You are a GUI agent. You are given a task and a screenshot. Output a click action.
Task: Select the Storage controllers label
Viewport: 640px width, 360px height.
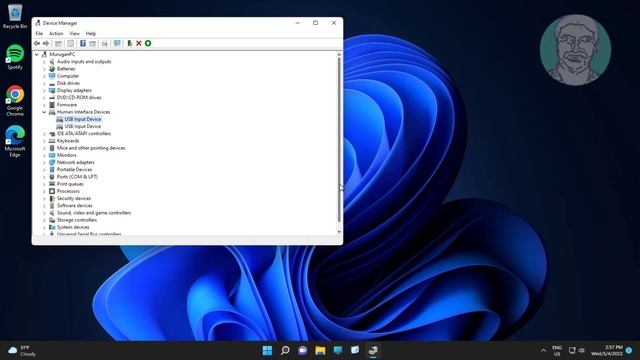(77, 220)
